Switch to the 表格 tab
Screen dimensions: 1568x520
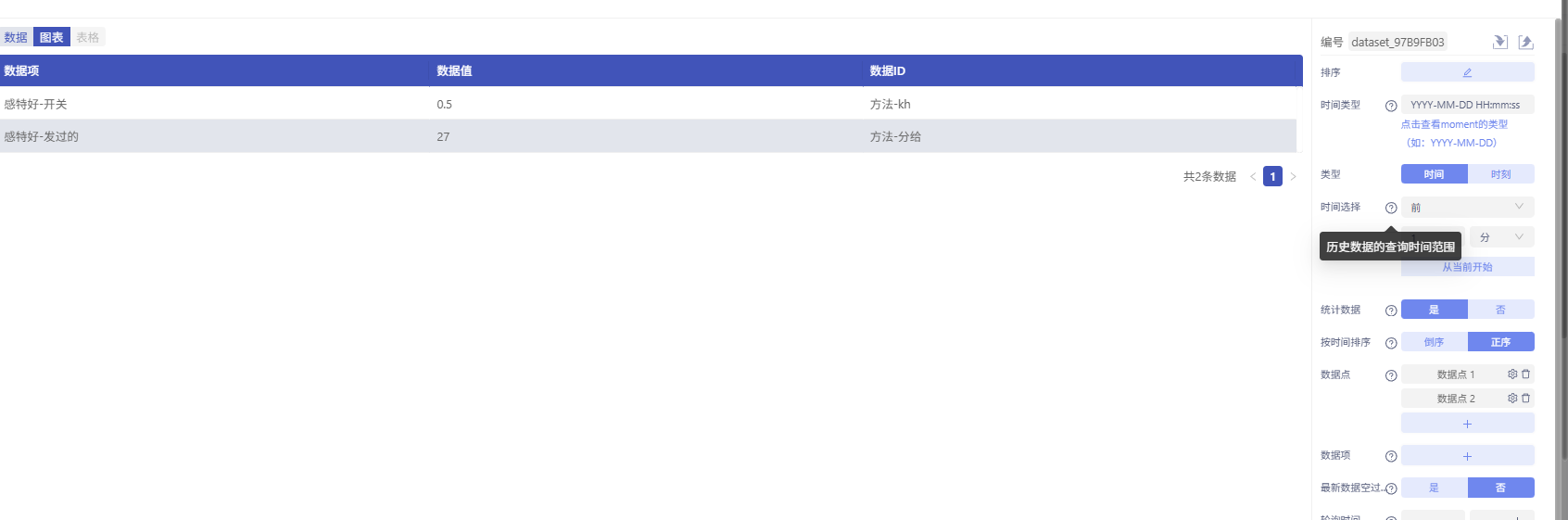(88, 37)
